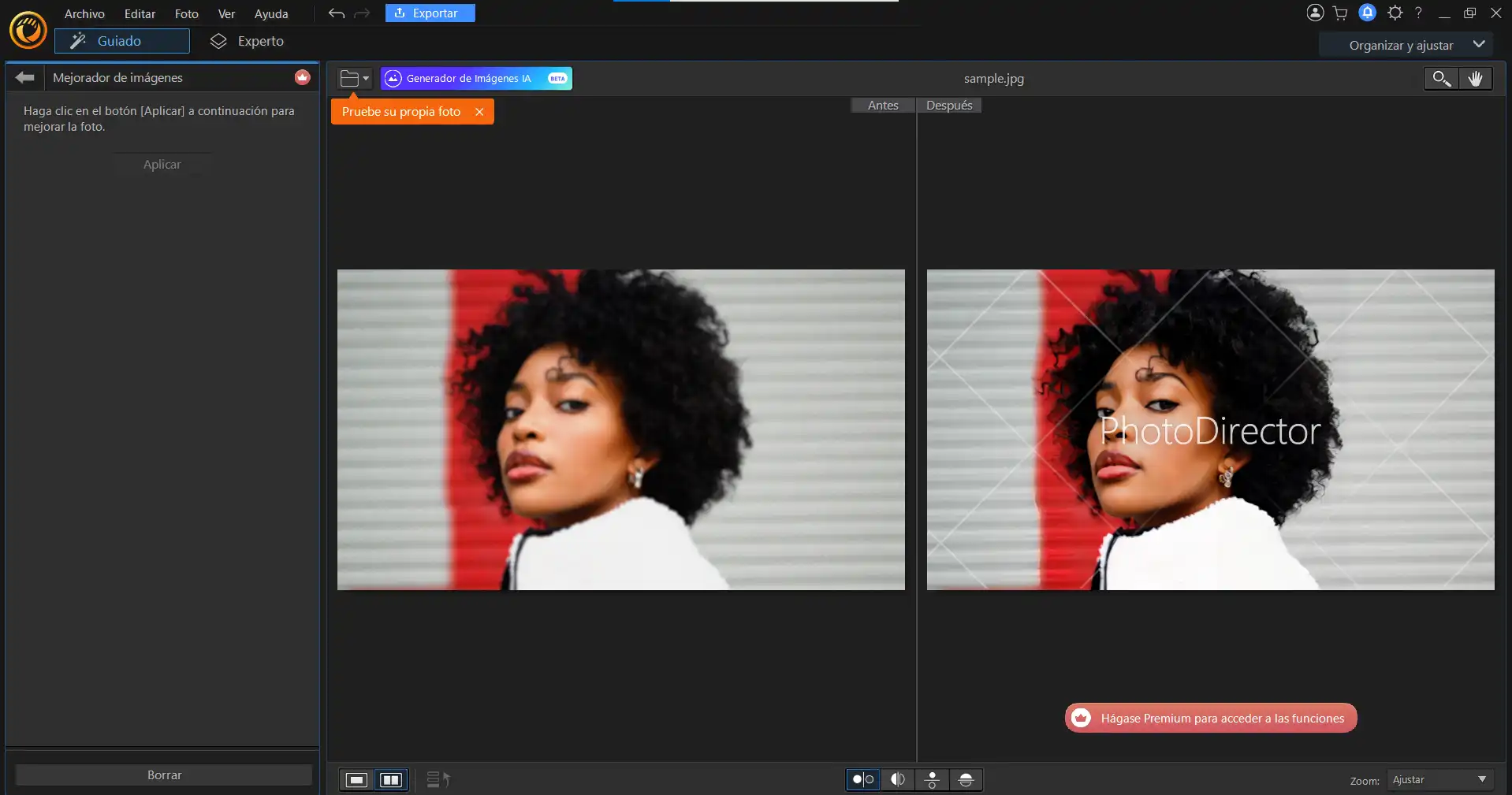This screenshot has height=795, width=1512.
Task: Open the Editar menu
Action: (140, 13)
